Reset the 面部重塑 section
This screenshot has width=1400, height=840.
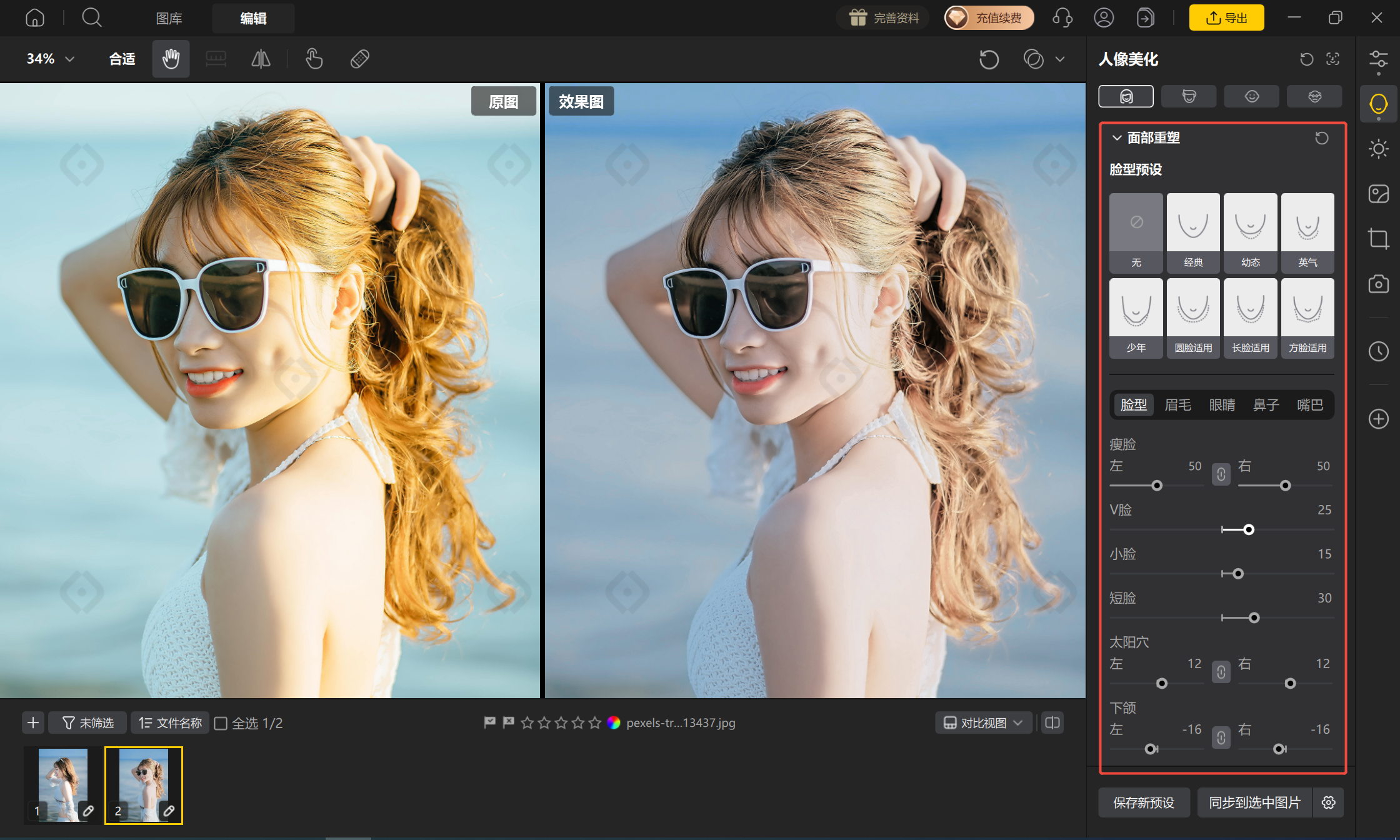[1321, 138]
